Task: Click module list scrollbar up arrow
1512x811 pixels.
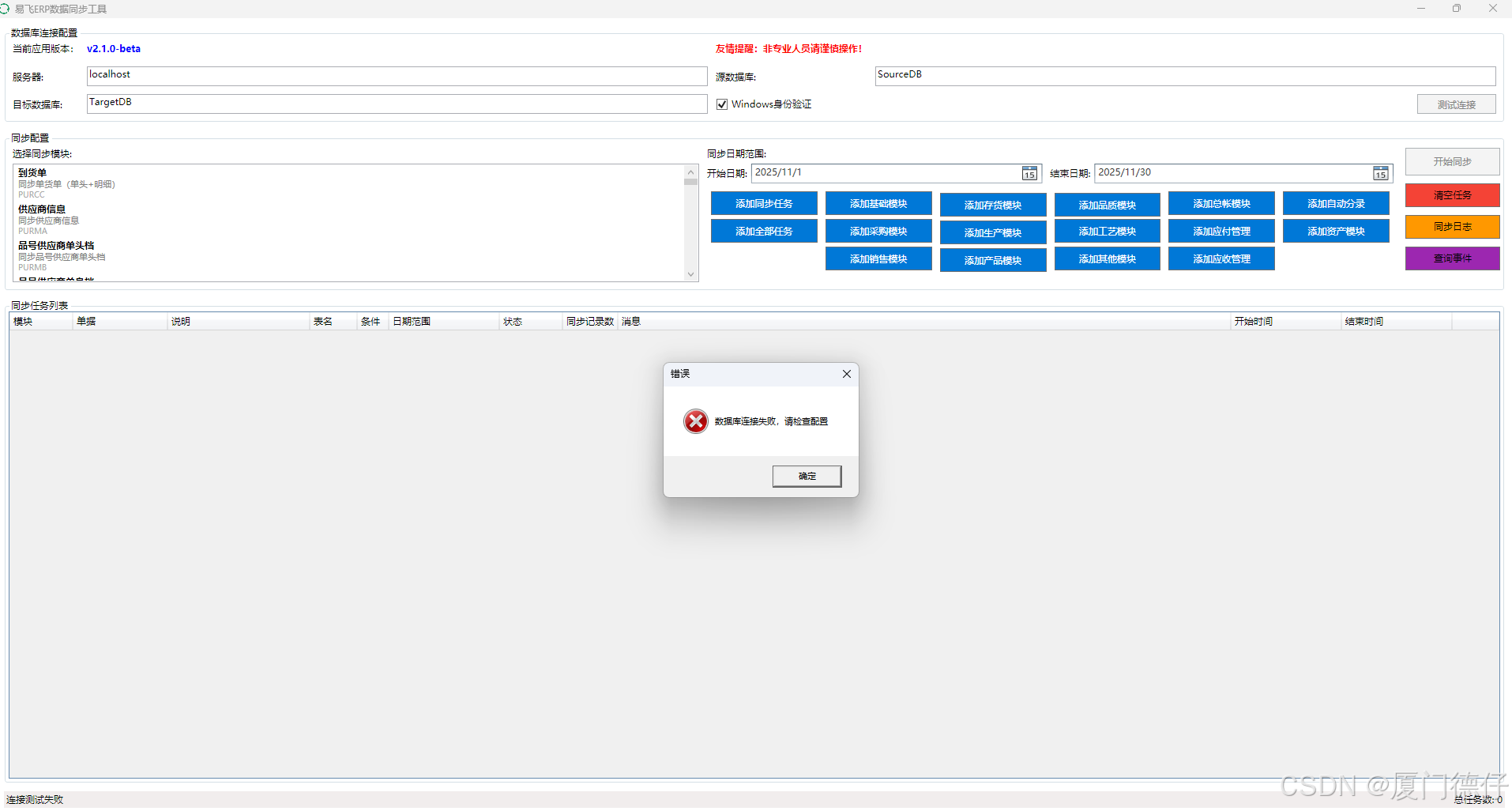Action: [x=690, y=172]
